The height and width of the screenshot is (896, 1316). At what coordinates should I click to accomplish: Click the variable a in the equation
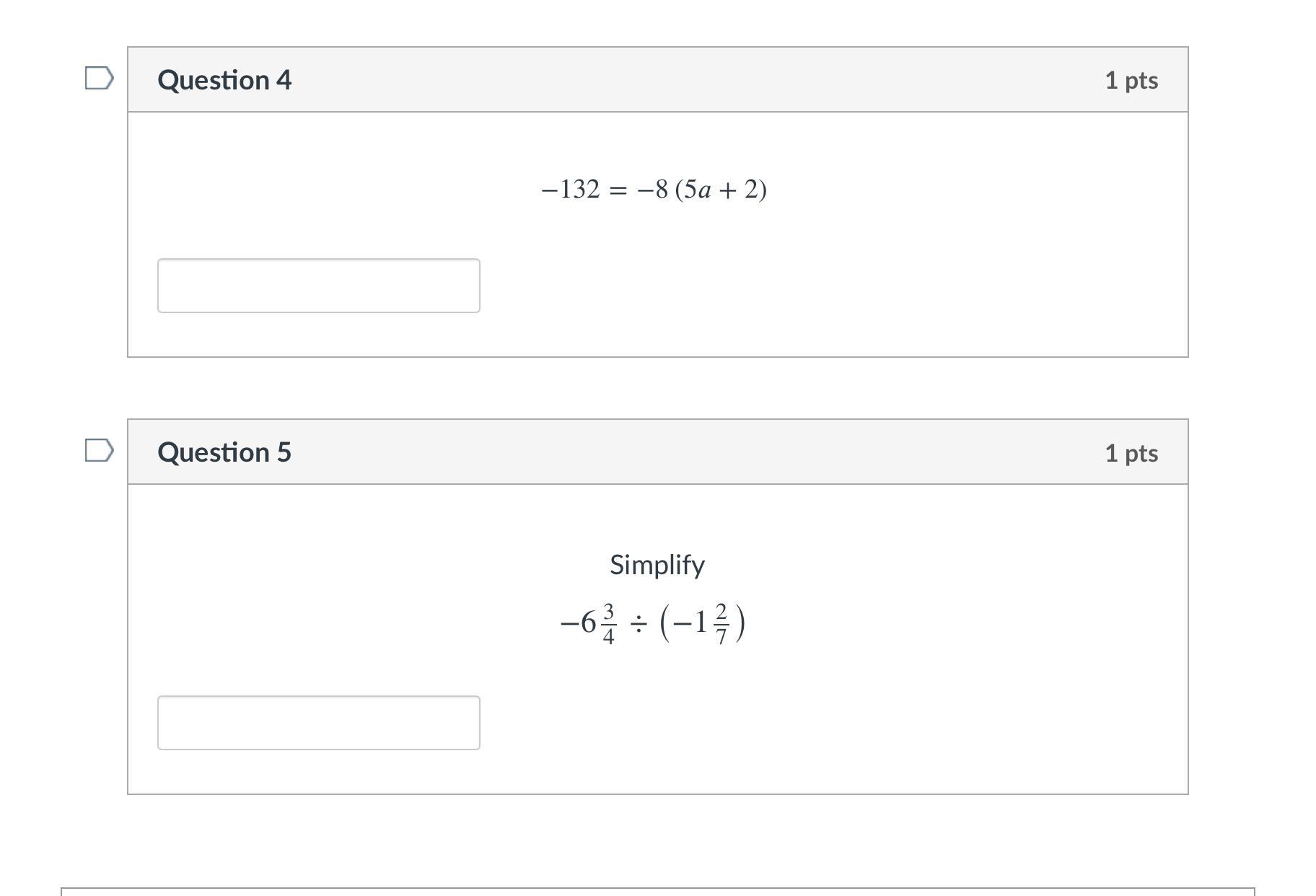point(705,190)
